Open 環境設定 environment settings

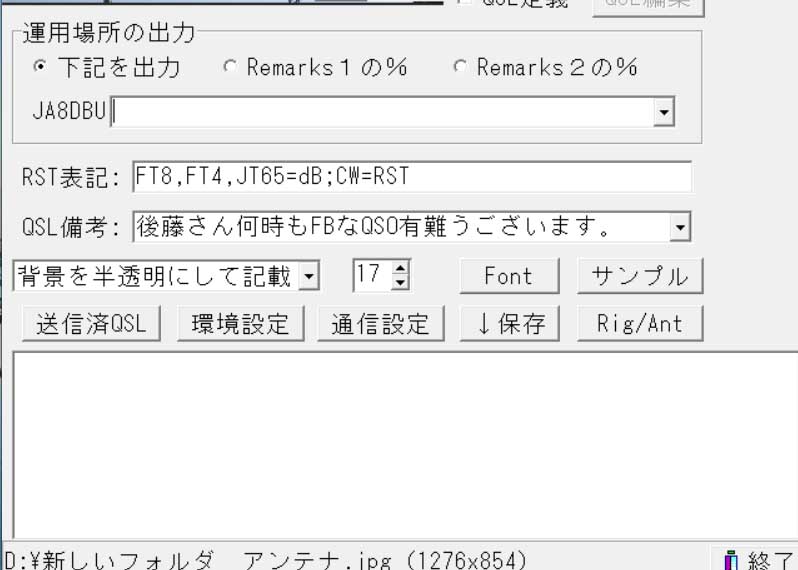coord(240,324)
